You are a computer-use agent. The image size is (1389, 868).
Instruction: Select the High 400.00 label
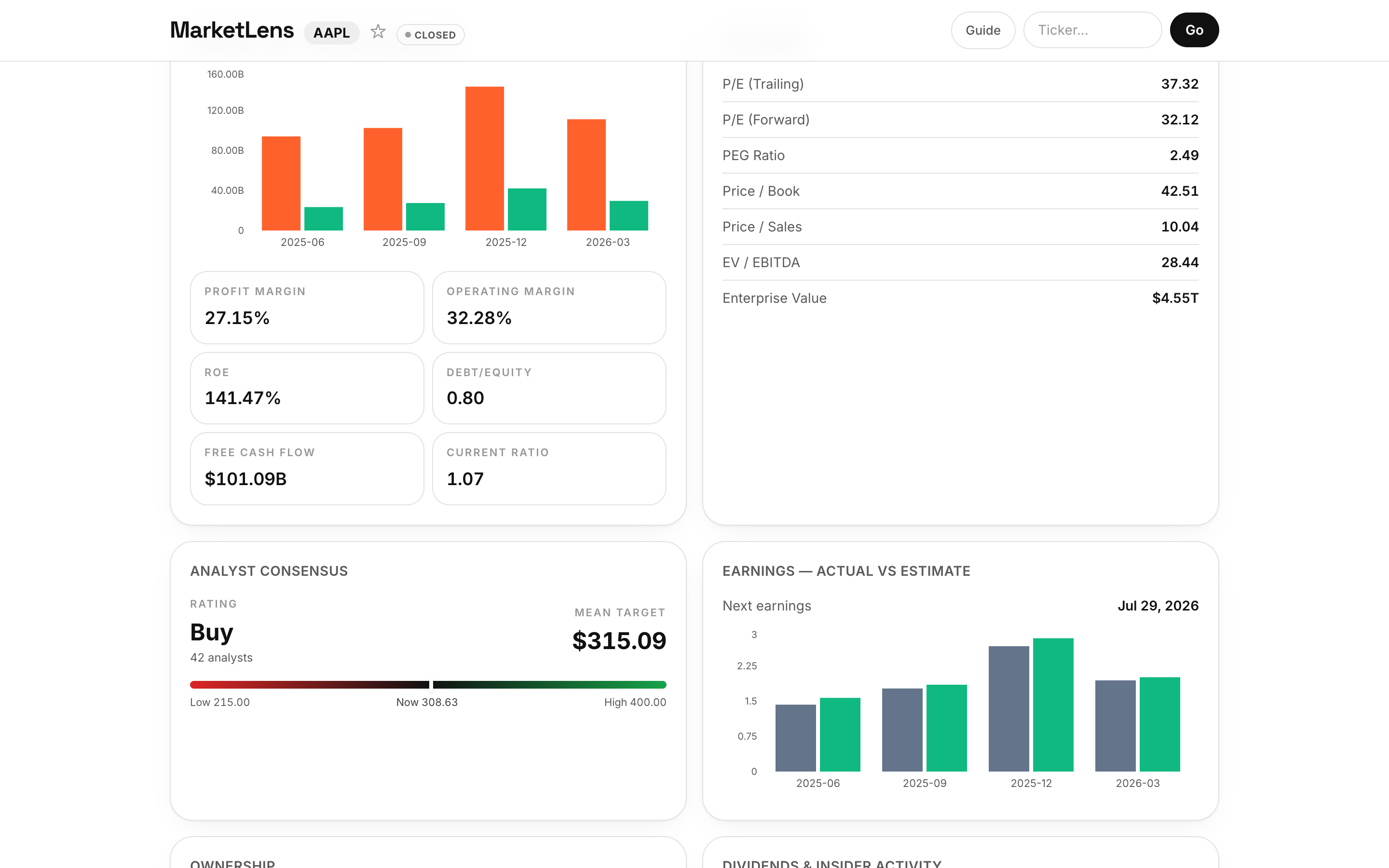635,702
